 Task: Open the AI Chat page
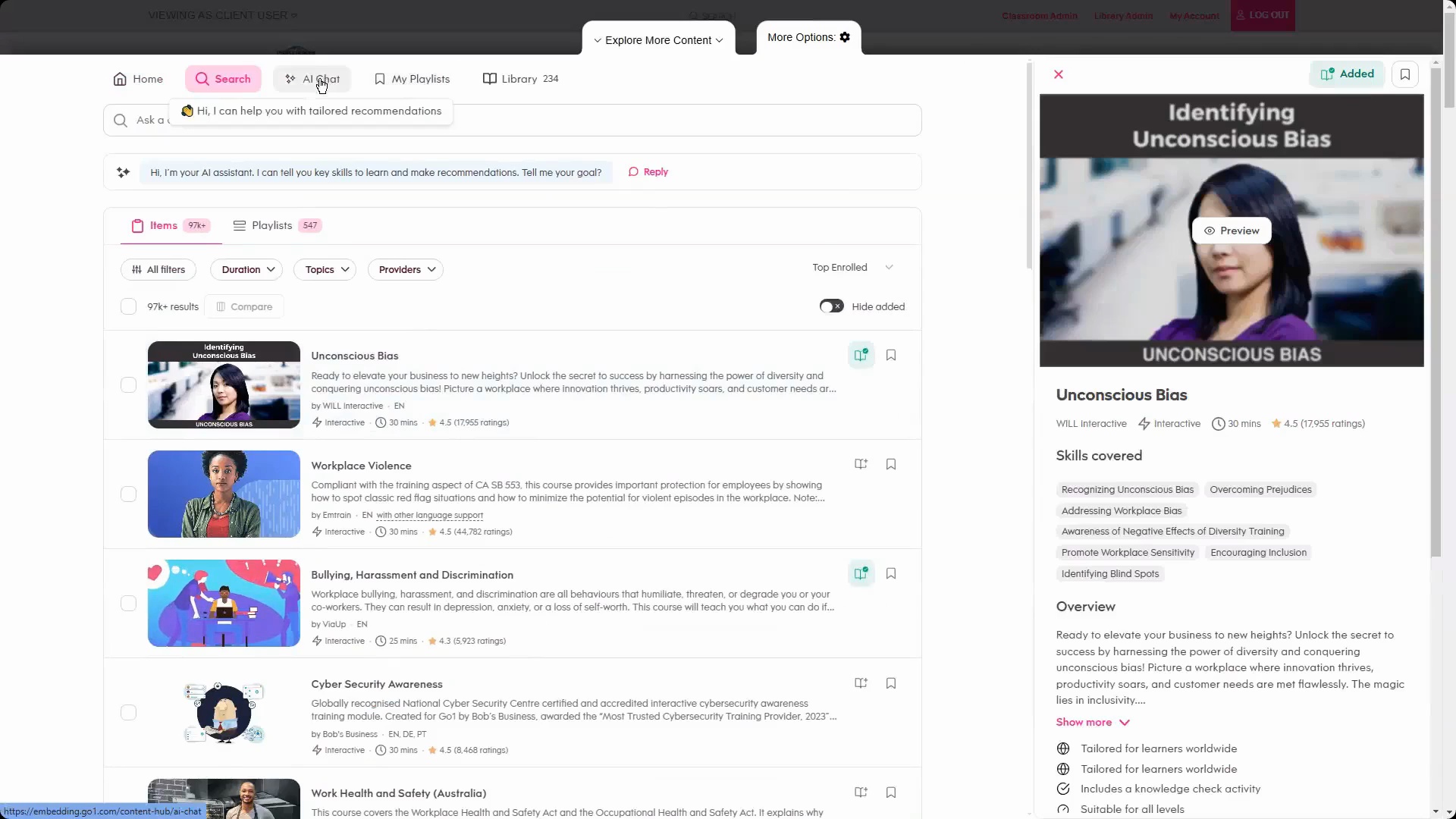coord(312,79)
